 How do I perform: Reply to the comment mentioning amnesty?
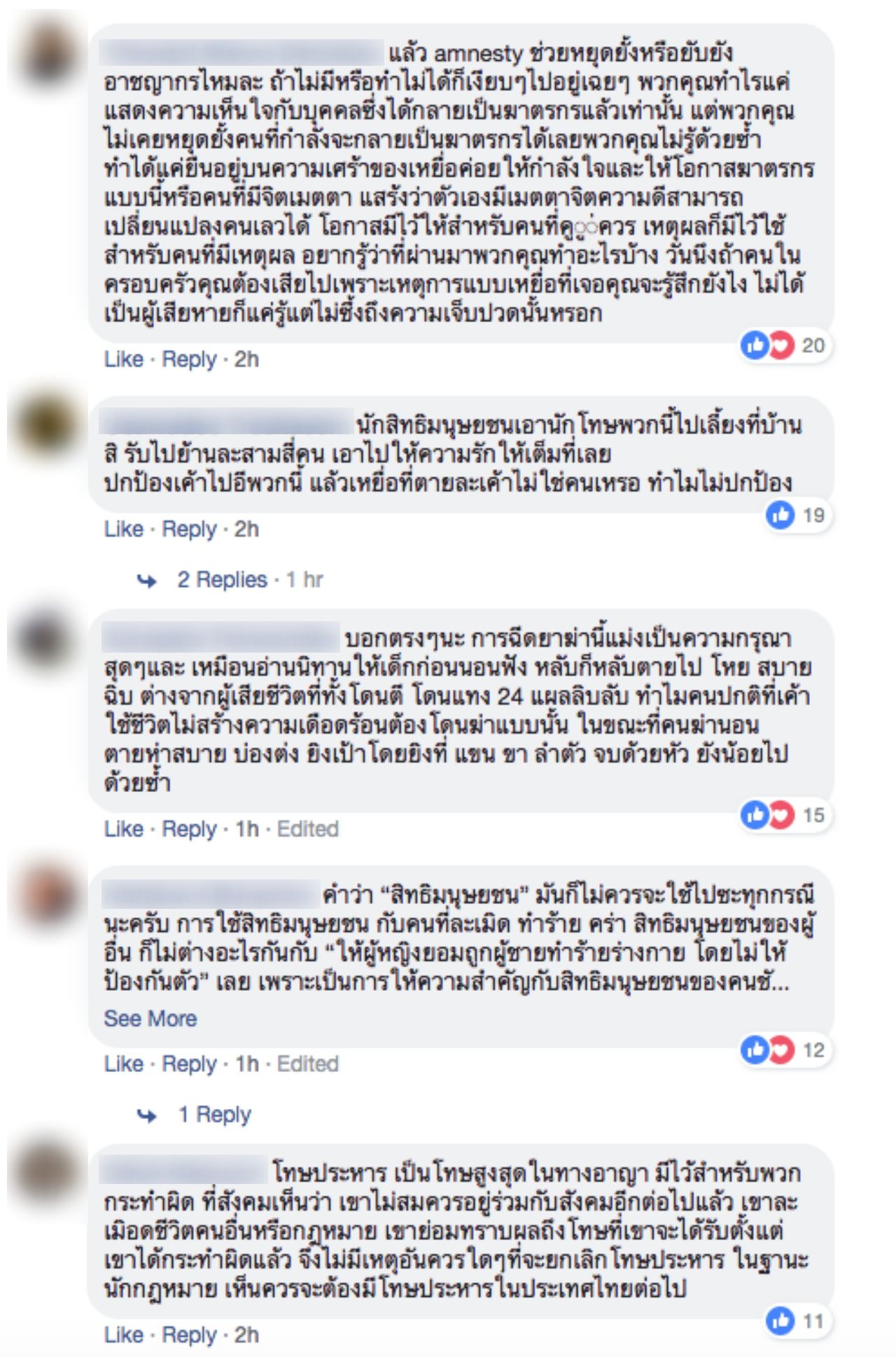[189, 360]
